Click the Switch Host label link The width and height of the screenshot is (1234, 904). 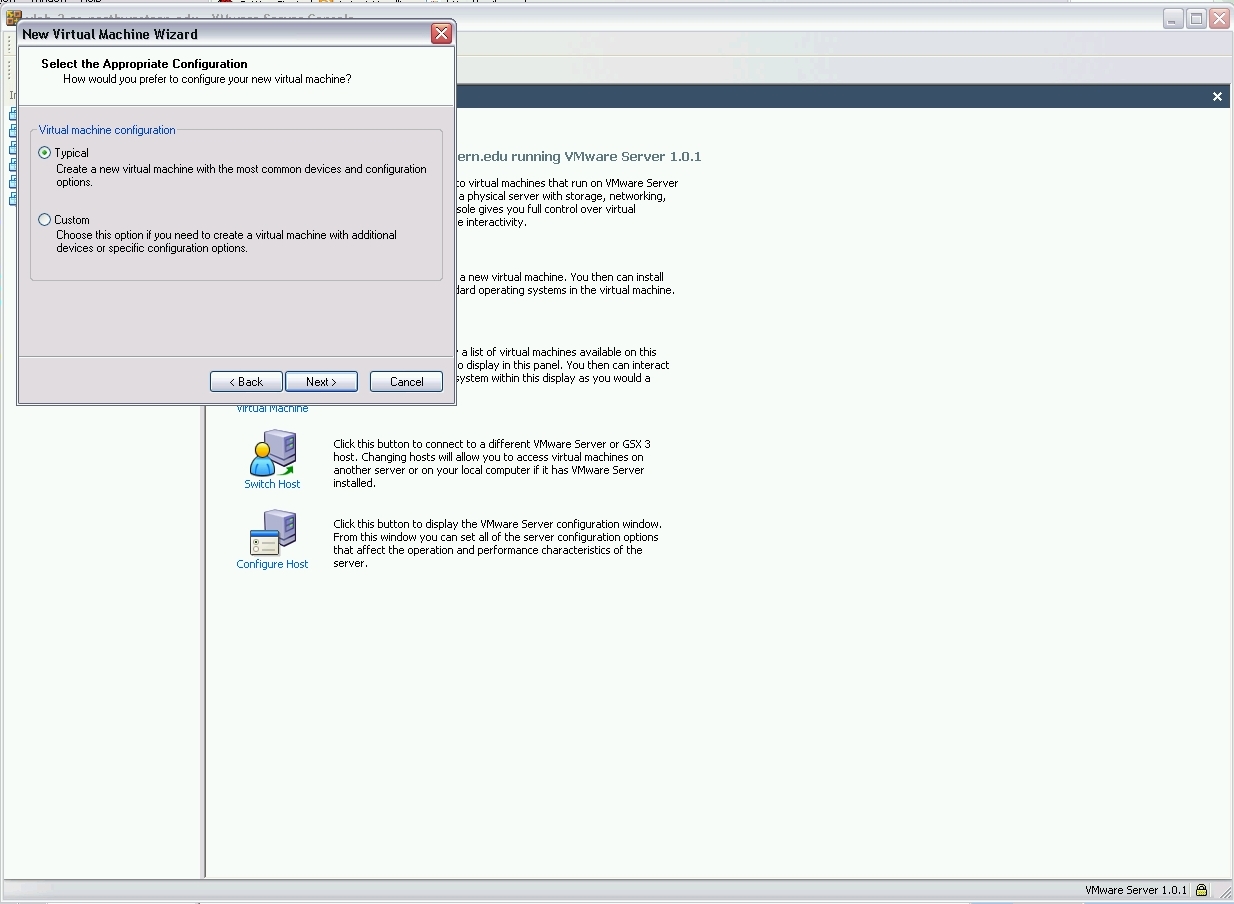[272, 484]
